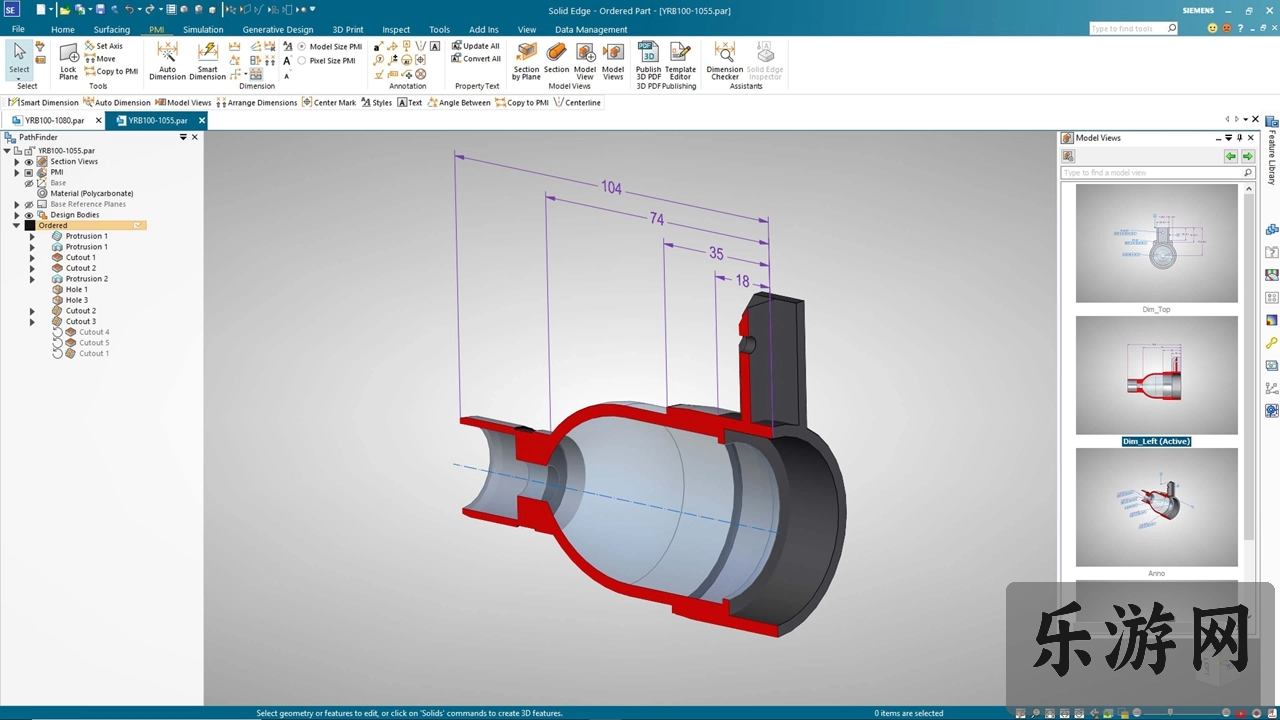This screenshot has height=720, width=1280.
Task: Click Styles in the command bar
Action: (x=376, y=102)
